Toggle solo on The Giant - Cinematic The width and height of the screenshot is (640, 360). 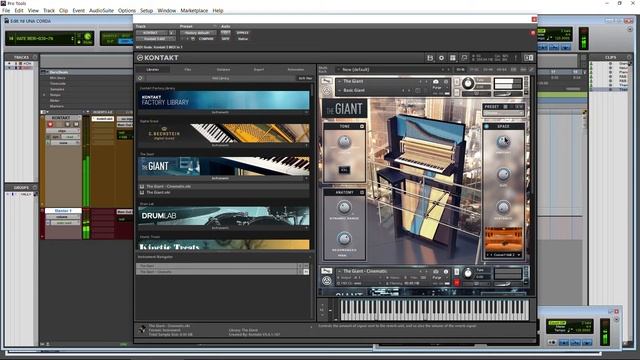point(457,272)
